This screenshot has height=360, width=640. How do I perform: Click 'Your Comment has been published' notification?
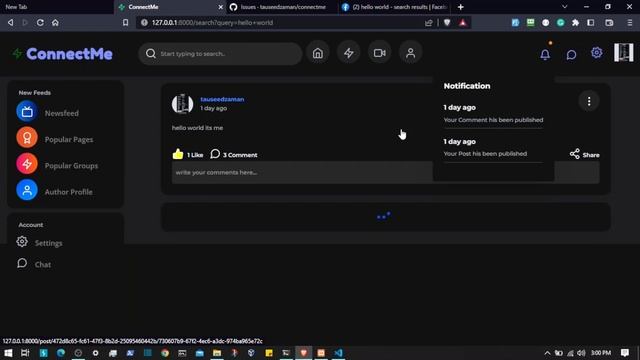click(x=493, y=120)
